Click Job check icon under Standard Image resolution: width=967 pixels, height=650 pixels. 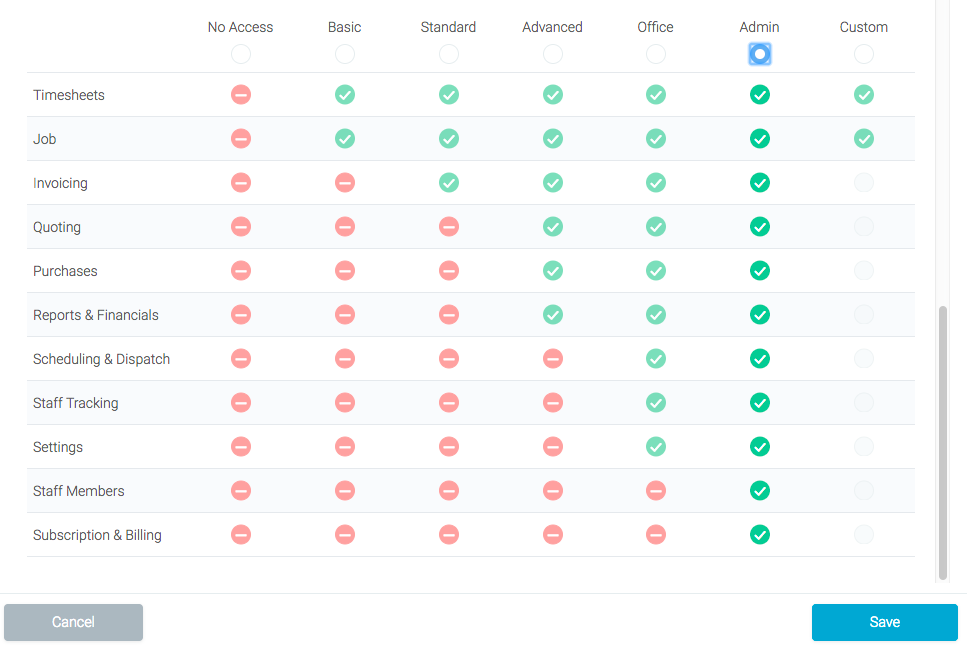[449, 139]
